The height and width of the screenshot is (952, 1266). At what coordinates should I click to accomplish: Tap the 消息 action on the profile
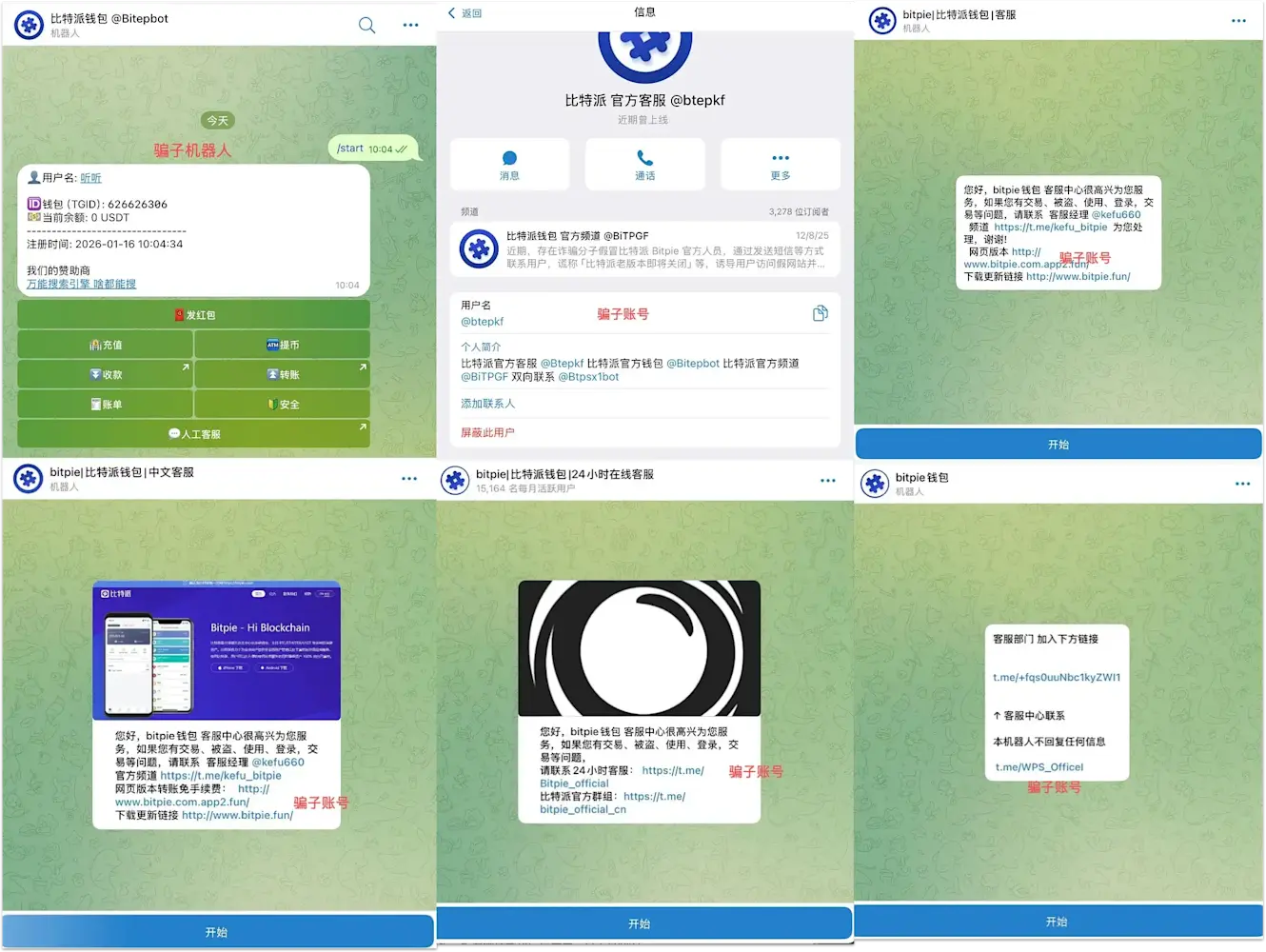click(509, 165)
